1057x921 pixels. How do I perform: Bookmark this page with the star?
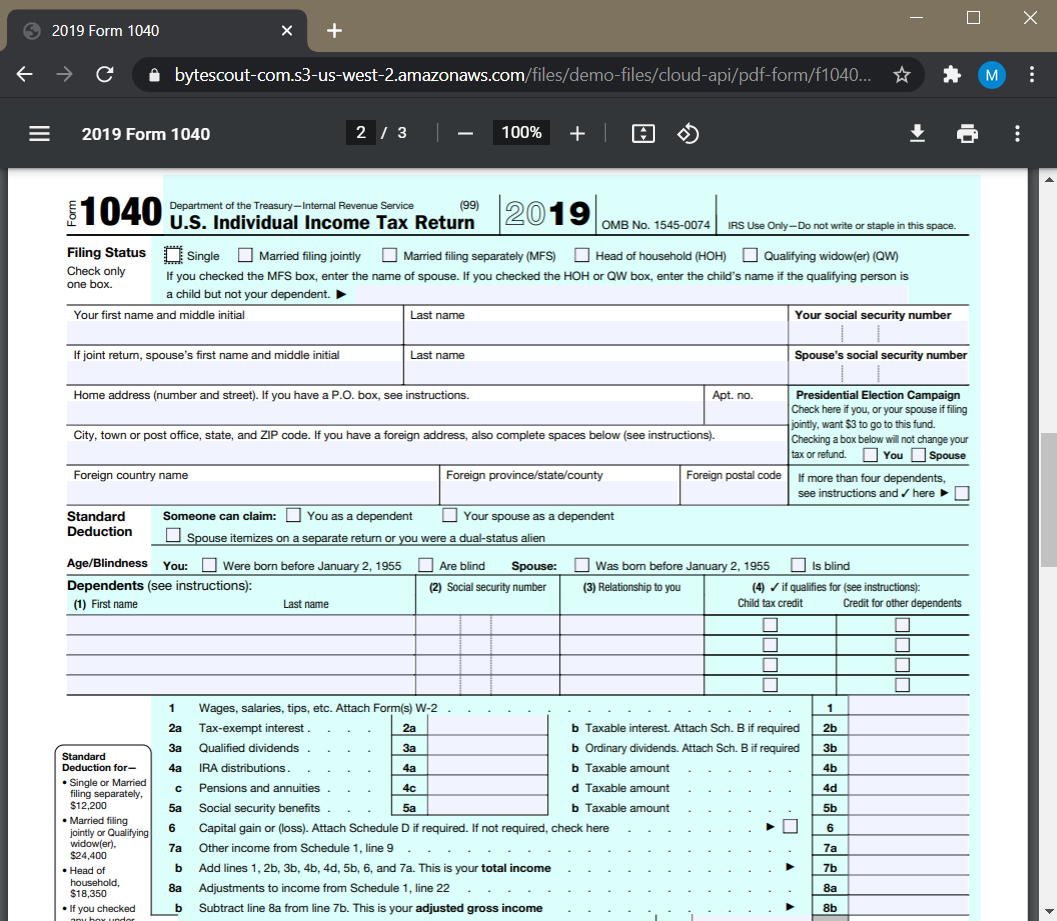point(901,74)
